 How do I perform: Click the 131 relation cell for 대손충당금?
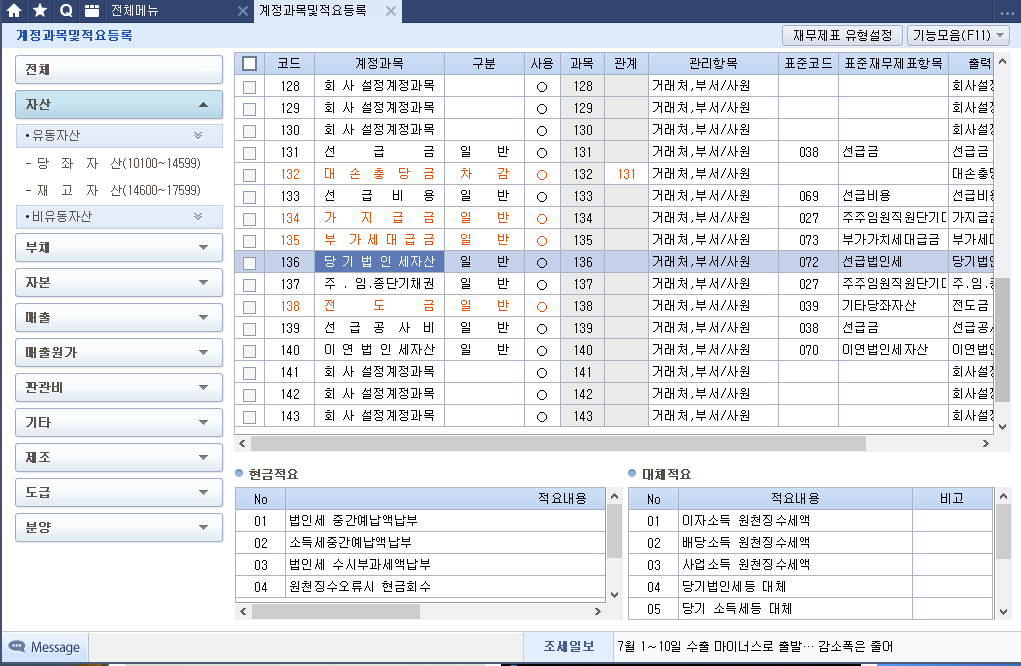pos(626,174)
